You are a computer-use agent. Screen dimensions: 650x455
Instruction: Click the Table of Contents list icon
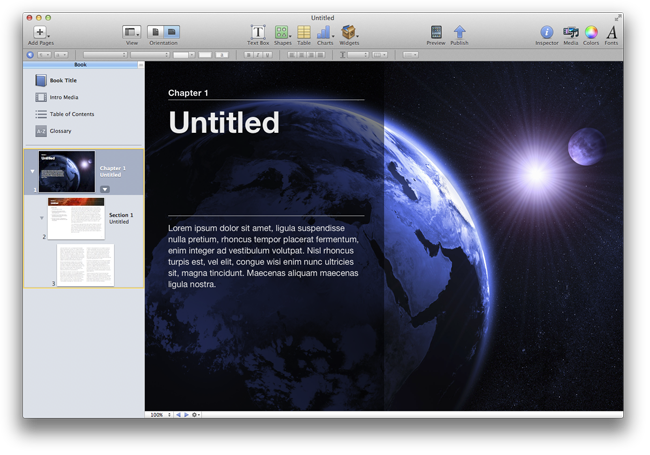click(x=41, y=114)
